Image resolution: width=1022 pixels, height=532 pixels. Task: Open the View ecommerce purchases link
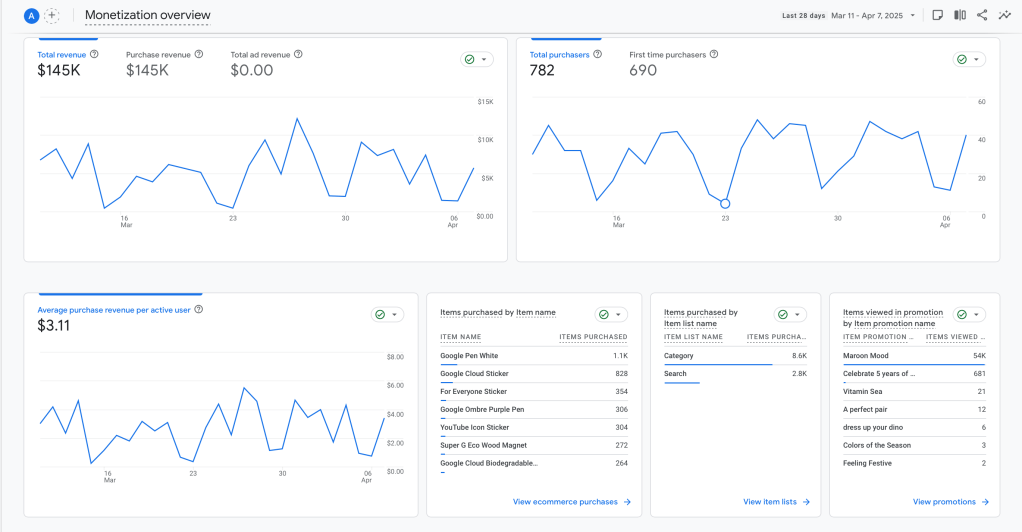(571, 502)
